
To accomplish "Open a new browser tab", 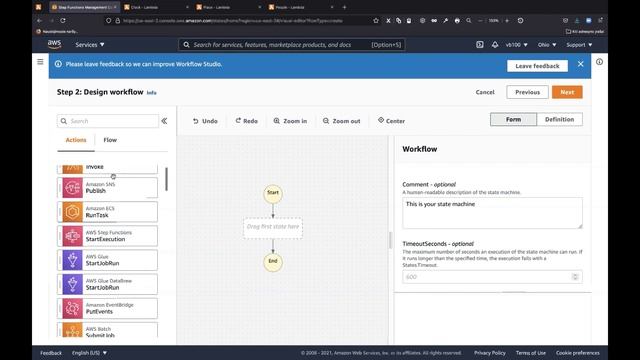I will coord(344,7).
